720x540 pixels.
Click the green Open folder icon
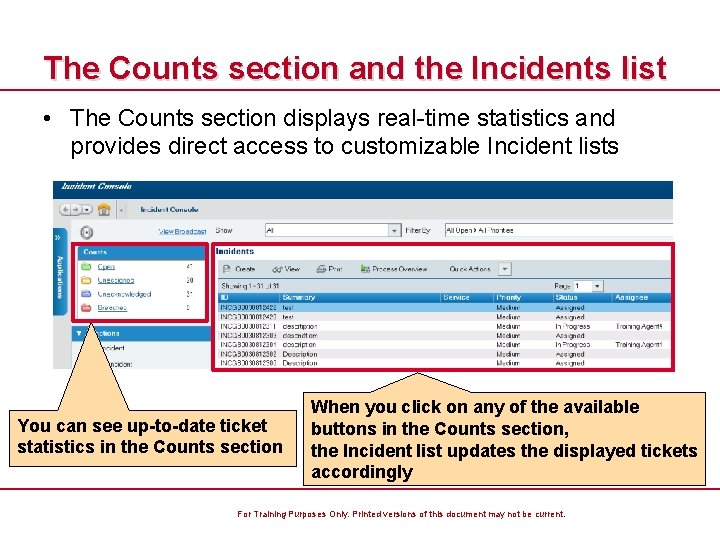coord(86,266)
